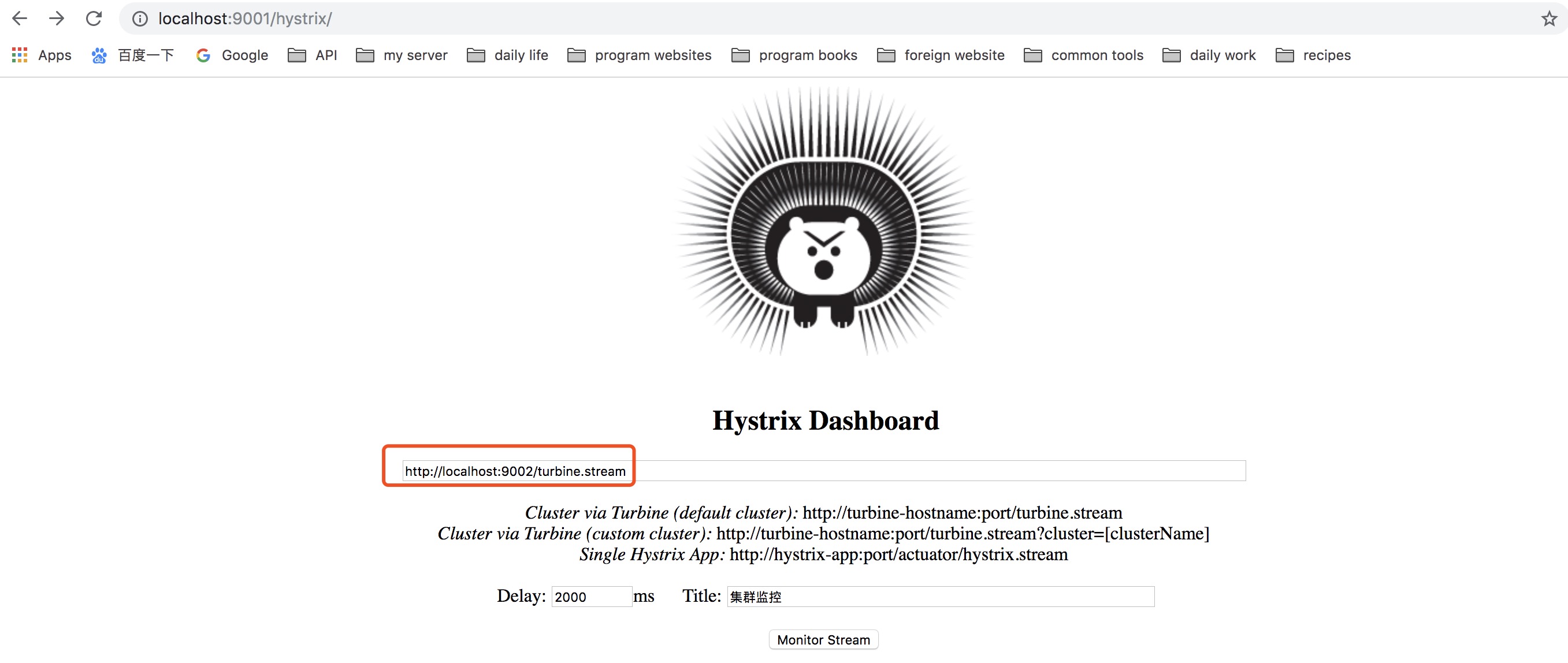Open the 百度一下 bookmark
Viewport: 1568px width, 663px height.
coord(133,55)
